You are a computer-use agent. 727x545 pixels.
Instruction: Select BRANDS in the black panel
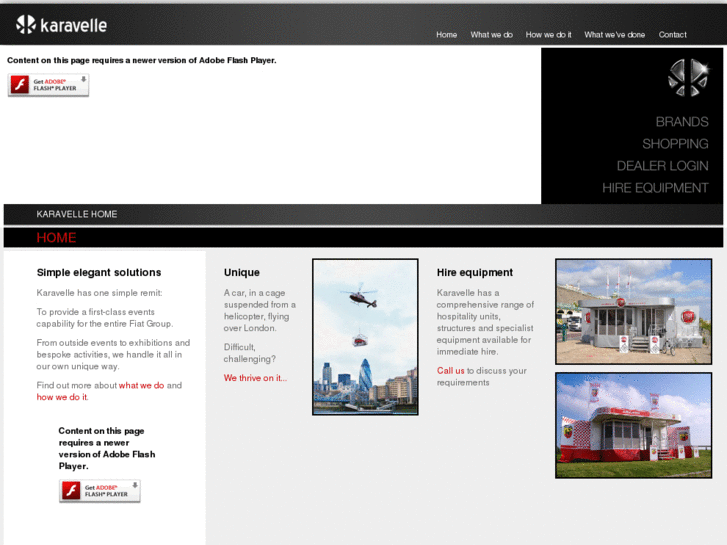coord(682,122)
